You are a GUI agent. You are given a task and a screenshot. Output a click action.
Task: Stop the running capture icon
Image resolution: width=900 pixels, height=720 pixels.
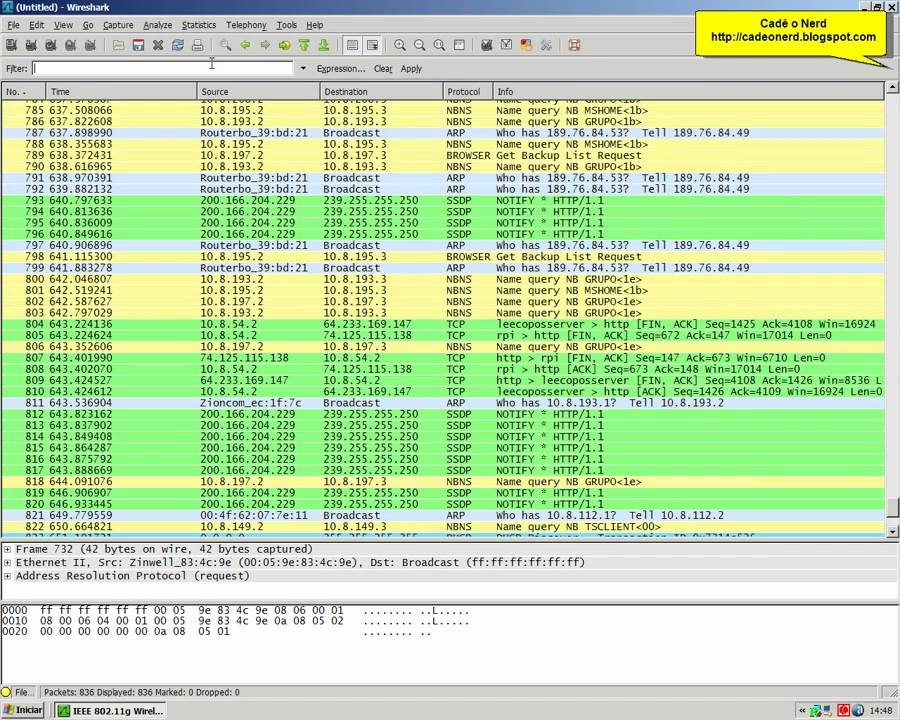[x=71, y=45]
